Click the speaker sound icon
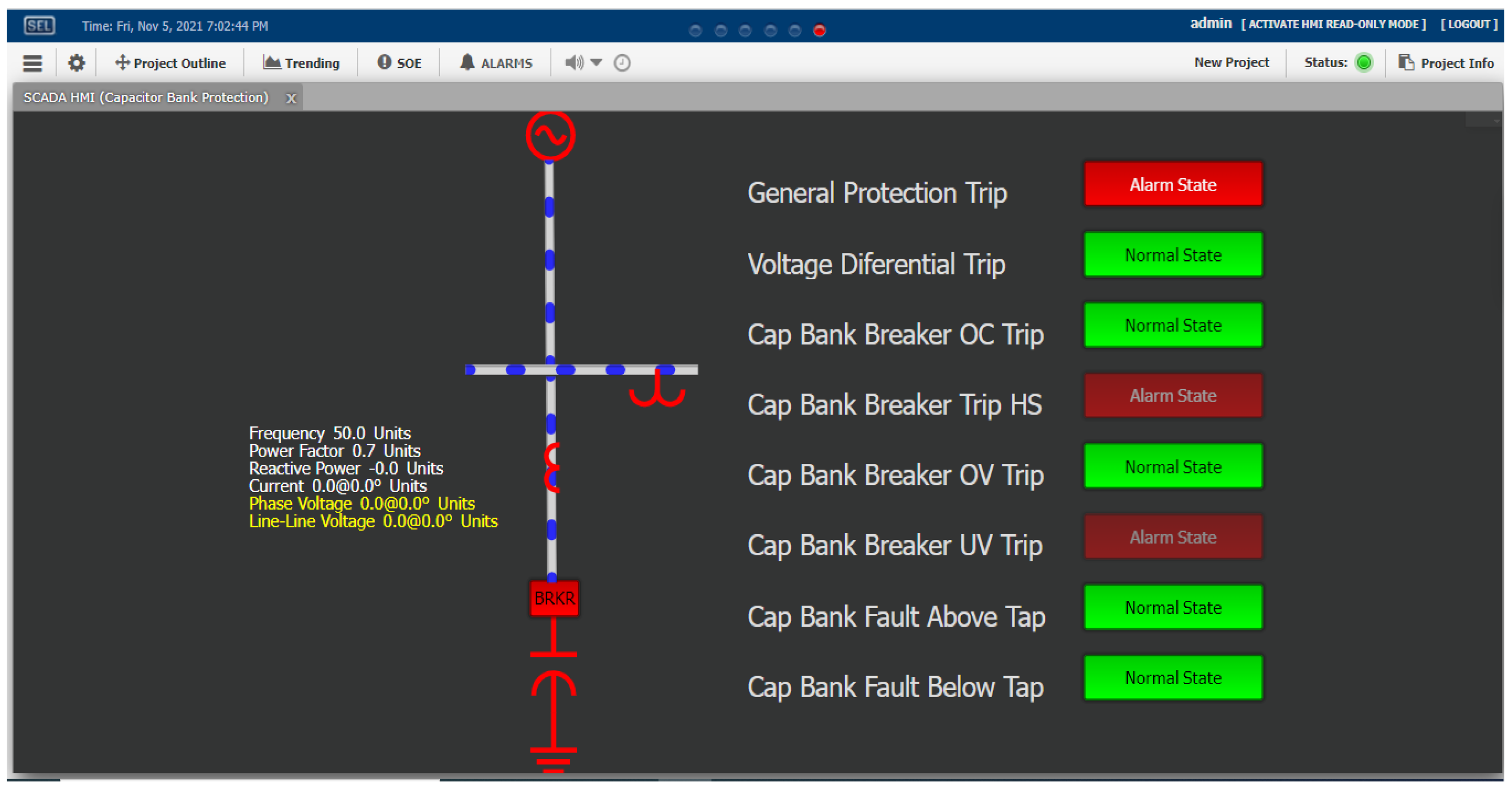Screen dimensions: 1512x792 [573, 62]
